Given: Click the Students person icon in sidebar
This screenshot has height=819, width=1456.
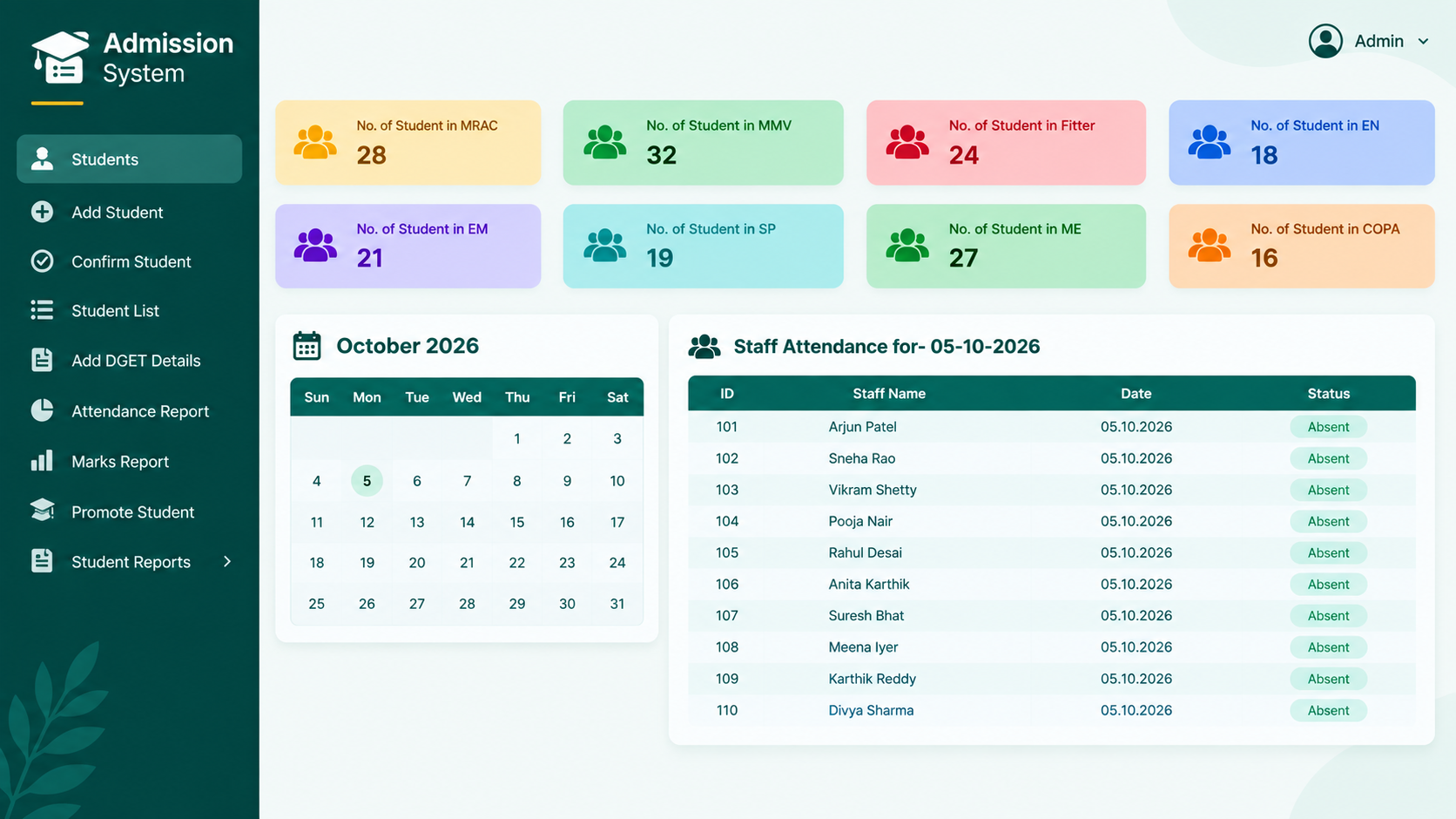Looking at the screenshot, I should [42, 159].
